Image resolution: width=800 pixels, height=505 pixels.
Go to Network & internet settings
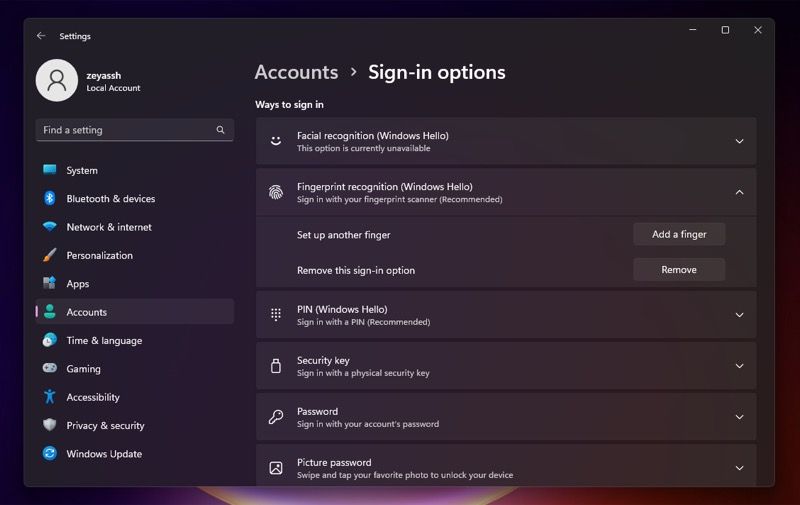[109, 227]
